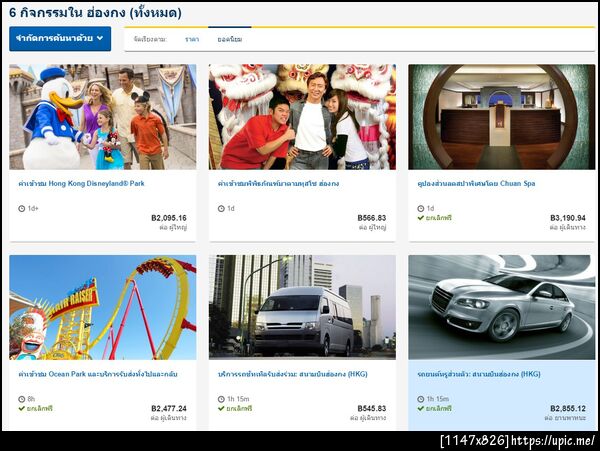The height and width of the screenshot is (451, 600).
Task: Click the price ฿2,095.16
Action: 169,218
